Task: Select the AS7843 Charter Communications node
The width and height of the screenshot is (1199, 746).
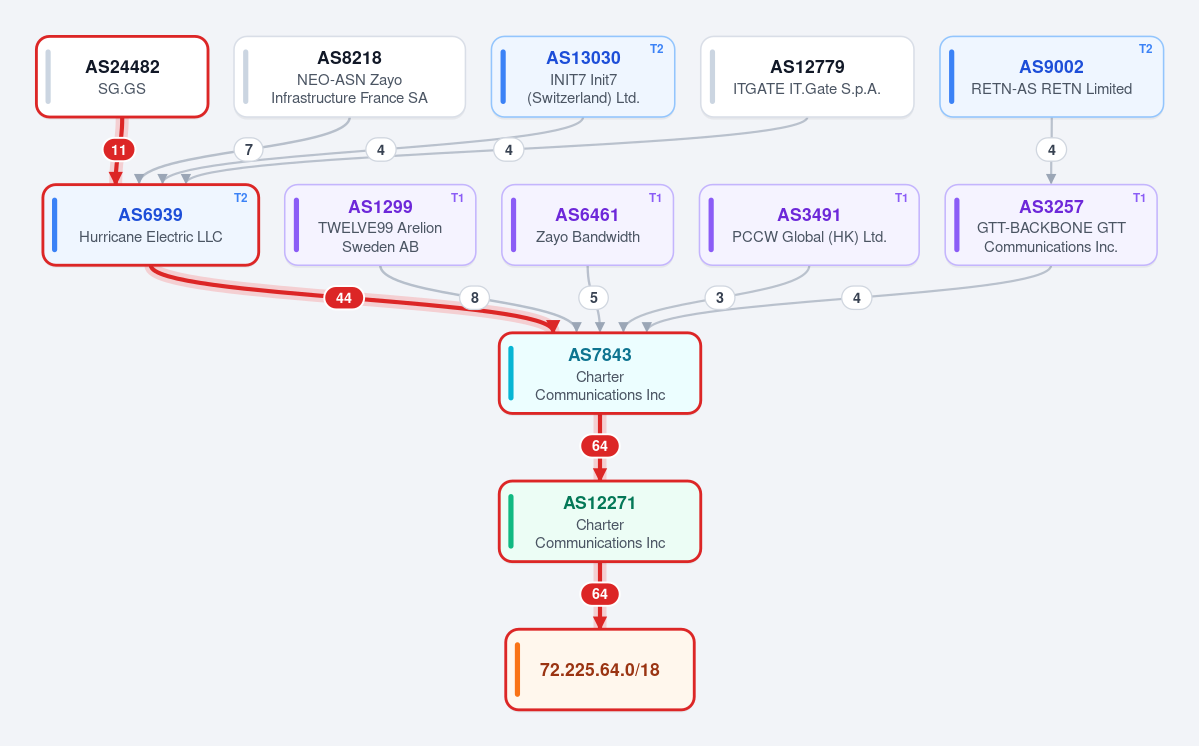Action: click(x=600, y=373)
